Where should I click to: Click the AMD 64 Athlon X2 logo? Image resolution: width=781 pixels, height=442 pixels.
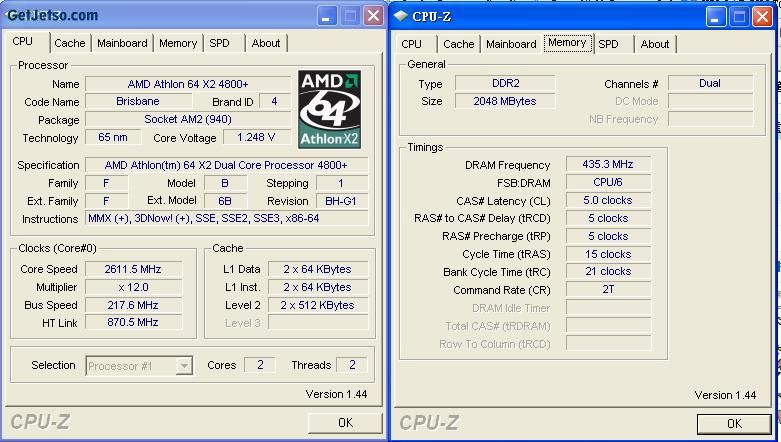[x=330, y=109]
